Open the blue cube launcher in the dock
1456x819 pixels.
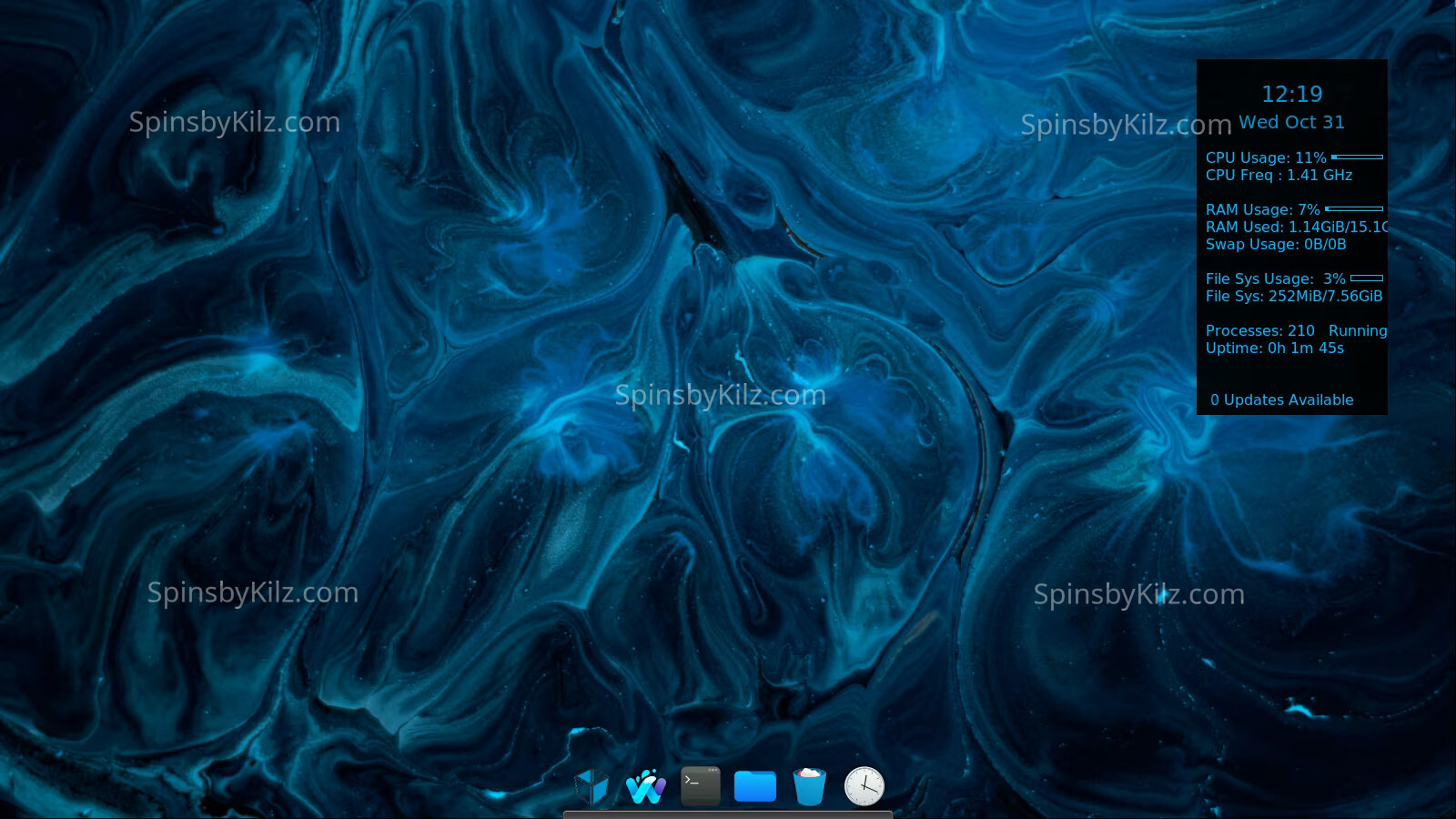pos(591,787)
